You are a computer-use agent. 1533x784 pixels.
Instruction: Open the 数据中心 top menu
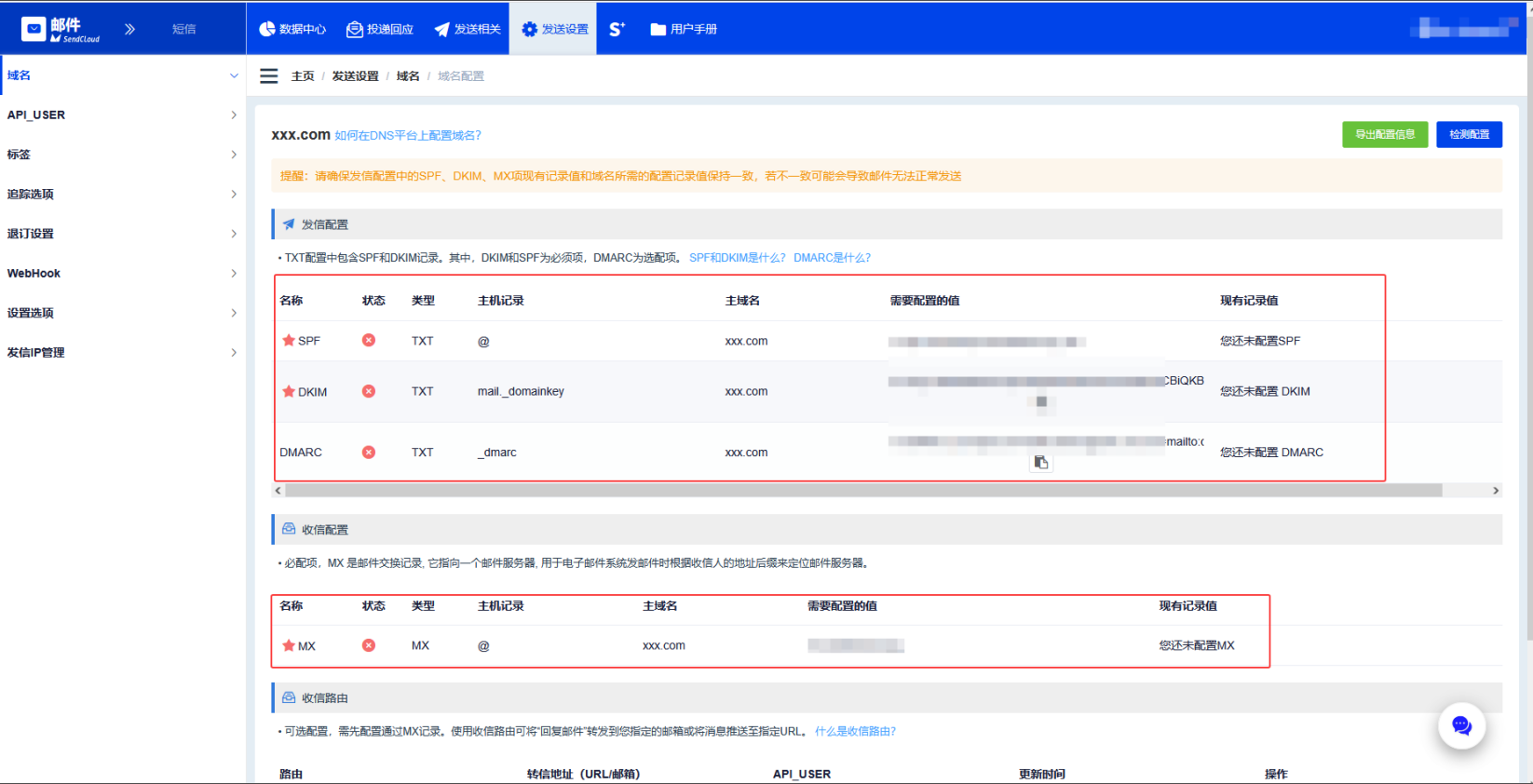(x=292, y=29)
